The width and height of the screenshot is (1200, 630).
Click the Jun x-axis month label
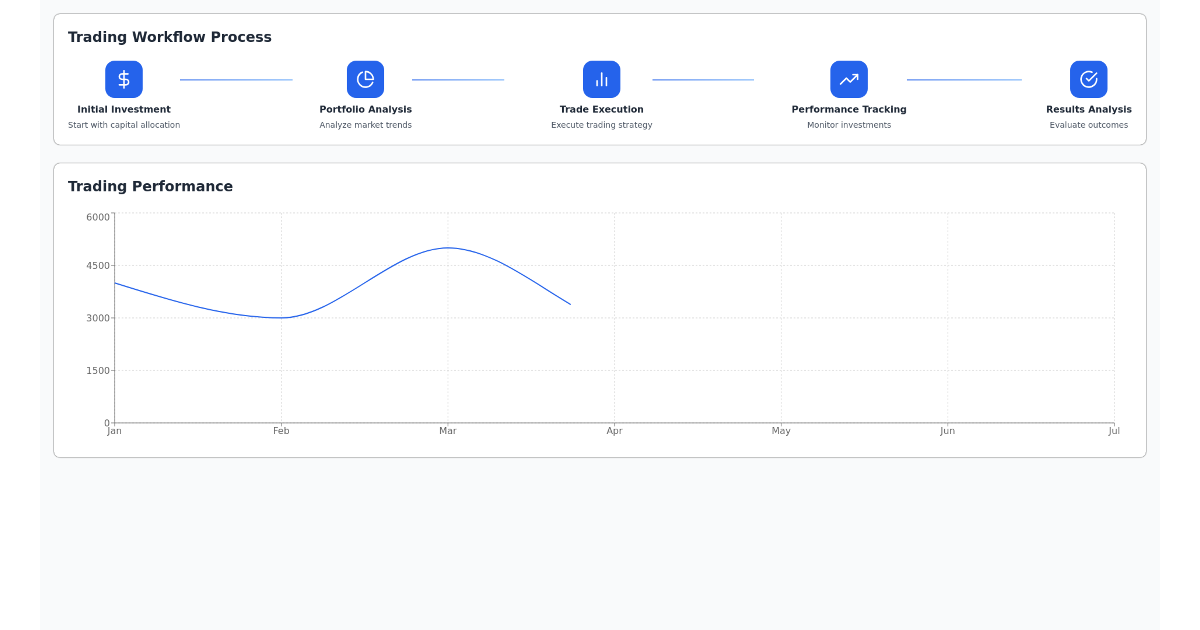point(947,431)
